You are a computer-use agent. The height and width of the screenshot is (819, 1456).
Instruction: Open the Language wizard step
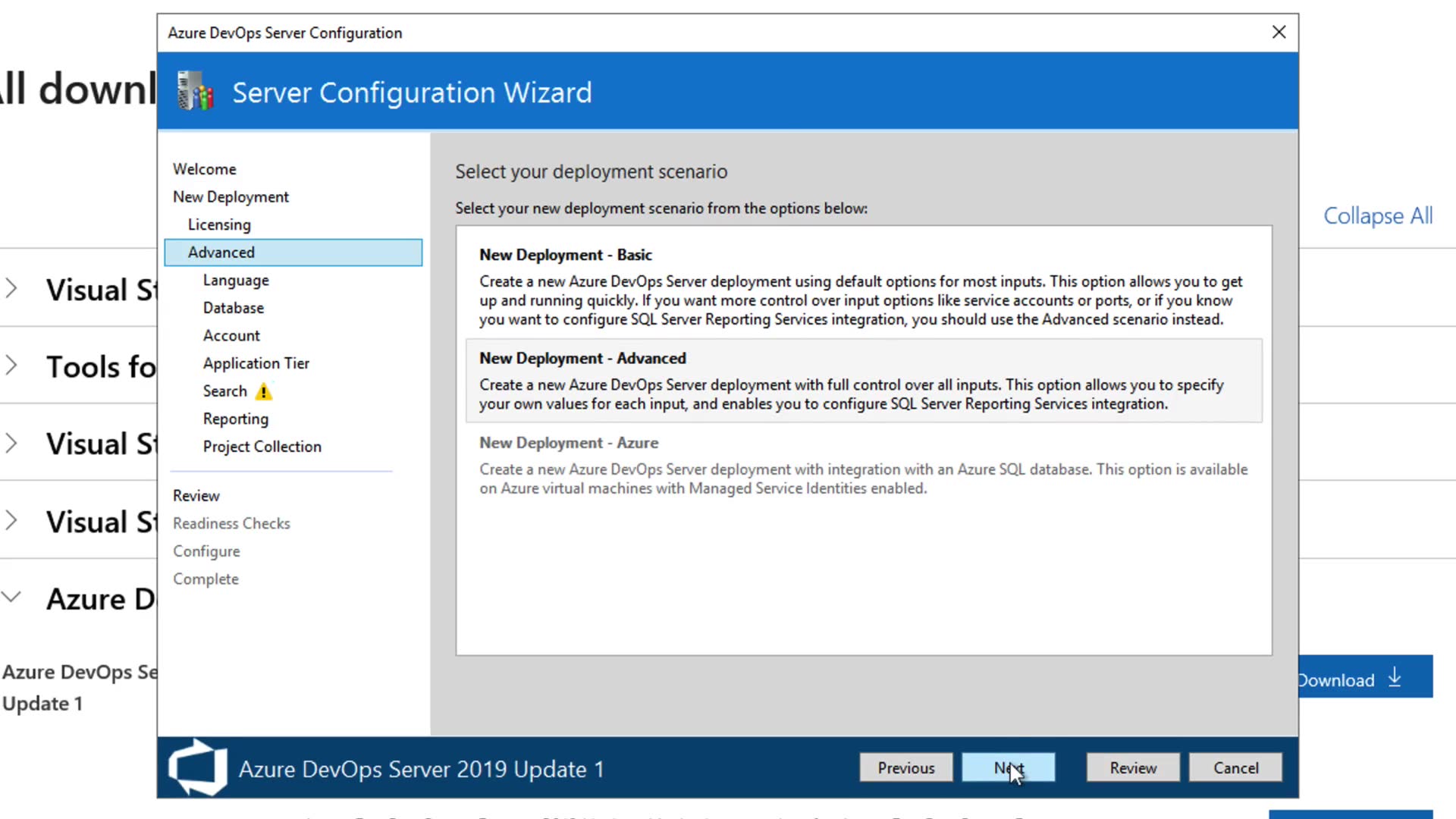click(236, 281)
